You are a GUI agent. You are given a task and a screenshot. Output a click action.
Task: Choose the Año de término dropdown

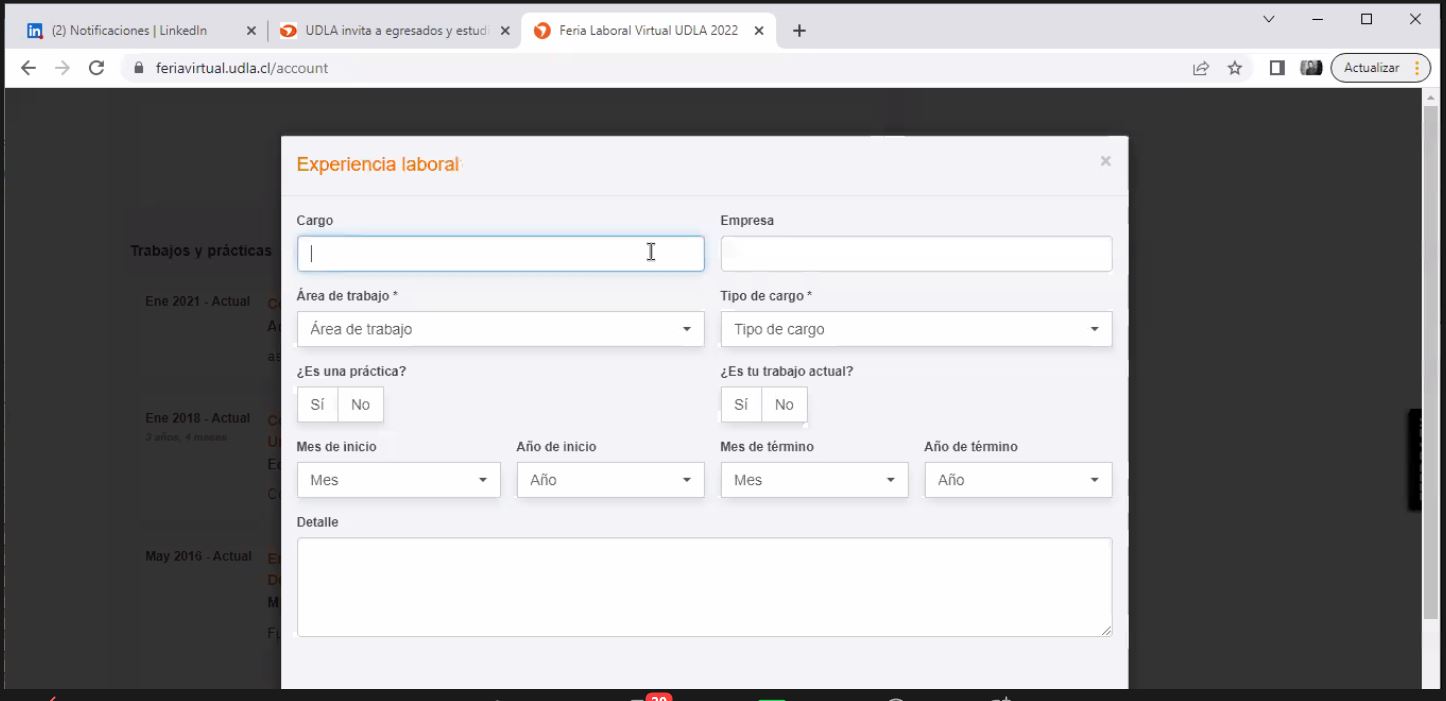(1017, 480)
